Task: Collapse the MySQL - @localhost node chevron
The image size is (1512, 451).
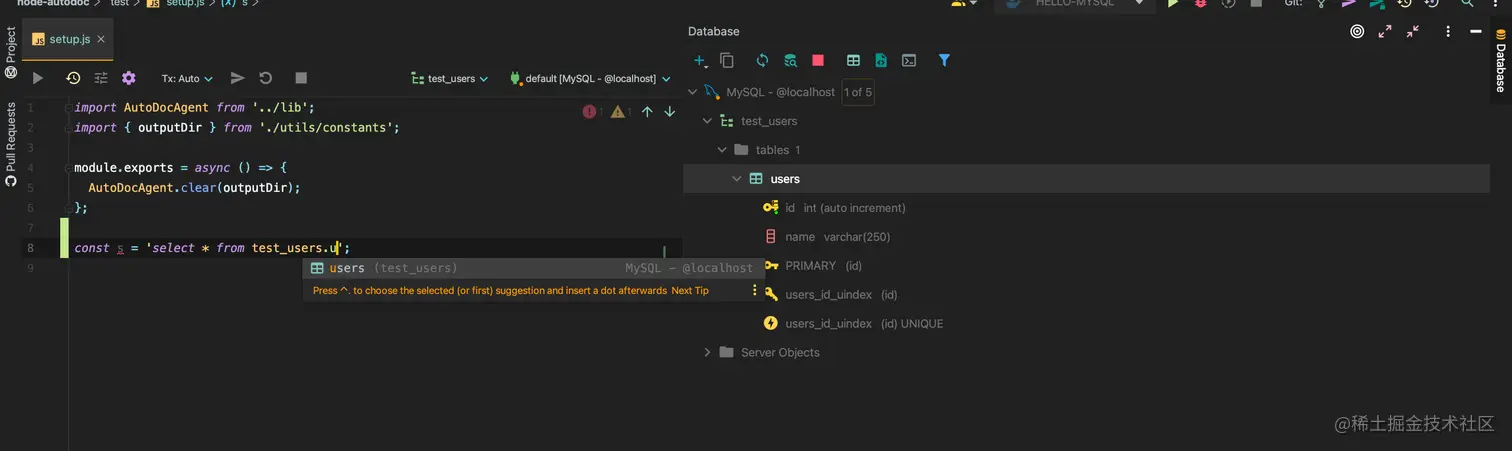Action: (x=693, y=92)
